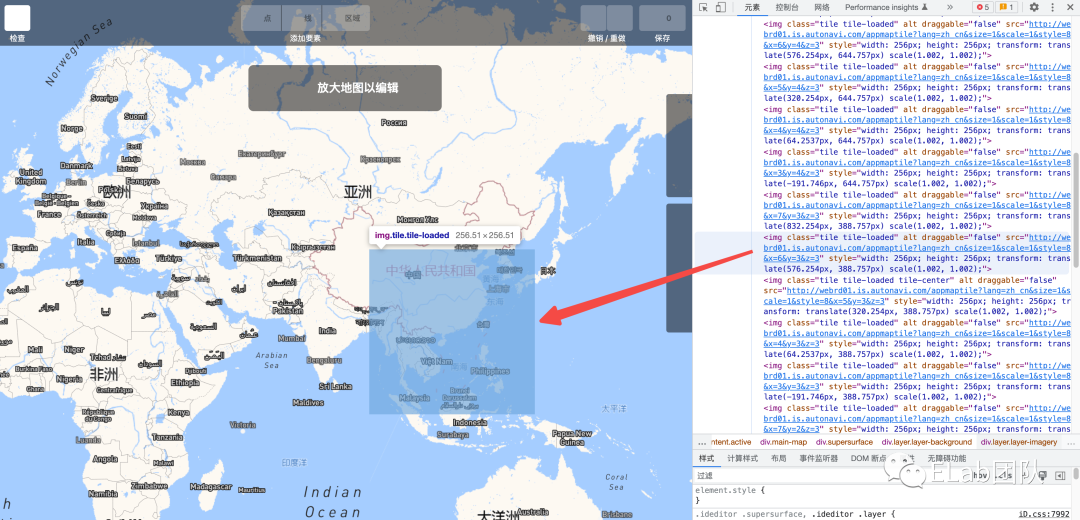Select div.layer.layer-background in the breadcrumb
This screenshot has height=520, width=1080.
927,442
